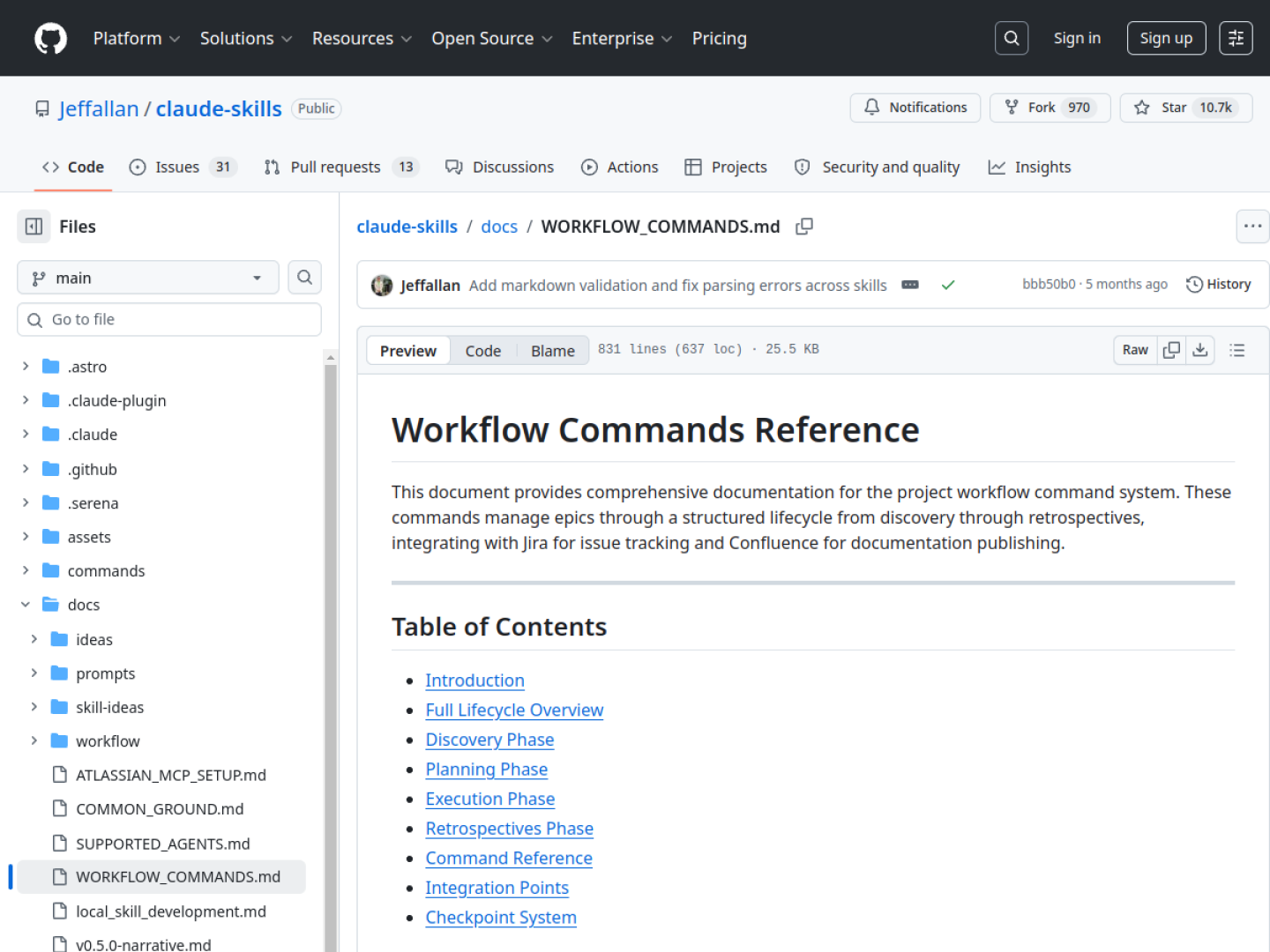Select WORKFLOW_COMMANDS.md in the file tree

pos(161,877)
